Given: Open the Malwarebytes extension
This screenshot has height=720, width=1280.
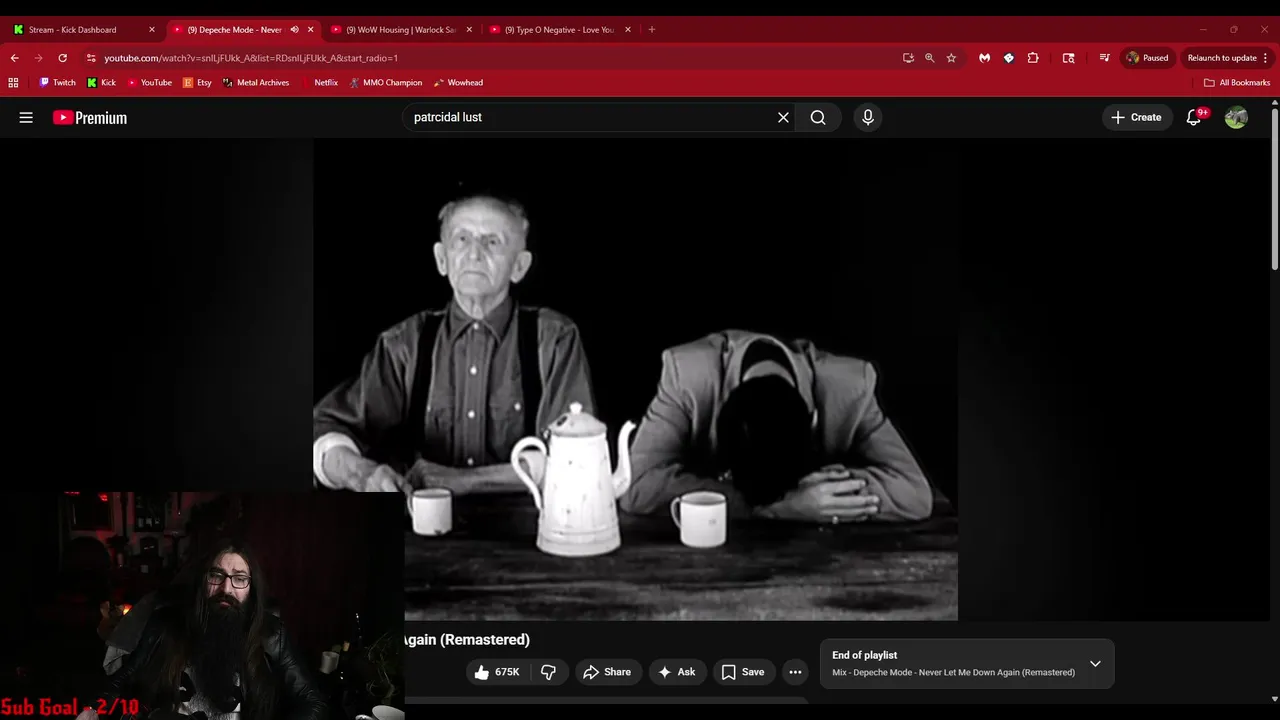Looking at the screenshot, I should (x=984, y=58).
